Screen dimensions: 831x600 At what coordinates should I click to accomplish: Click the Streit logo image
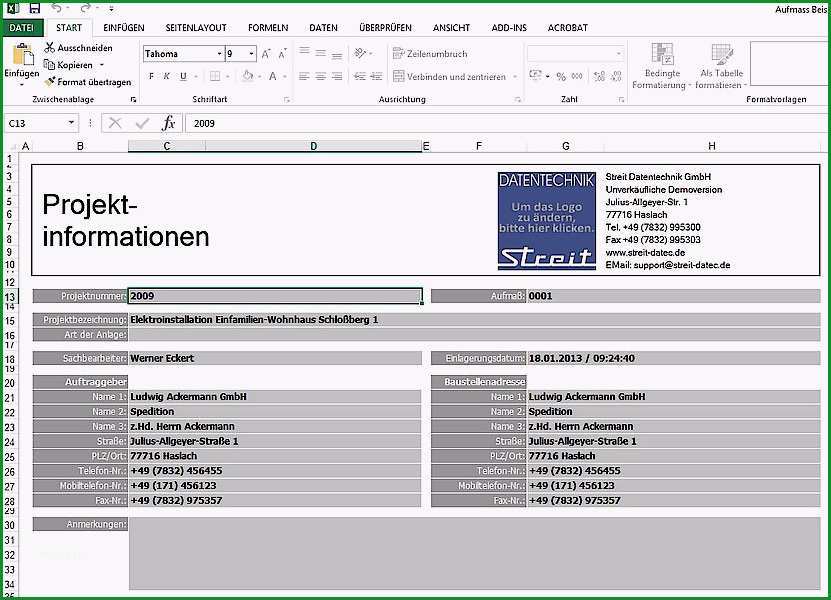[x=546, y=220]
